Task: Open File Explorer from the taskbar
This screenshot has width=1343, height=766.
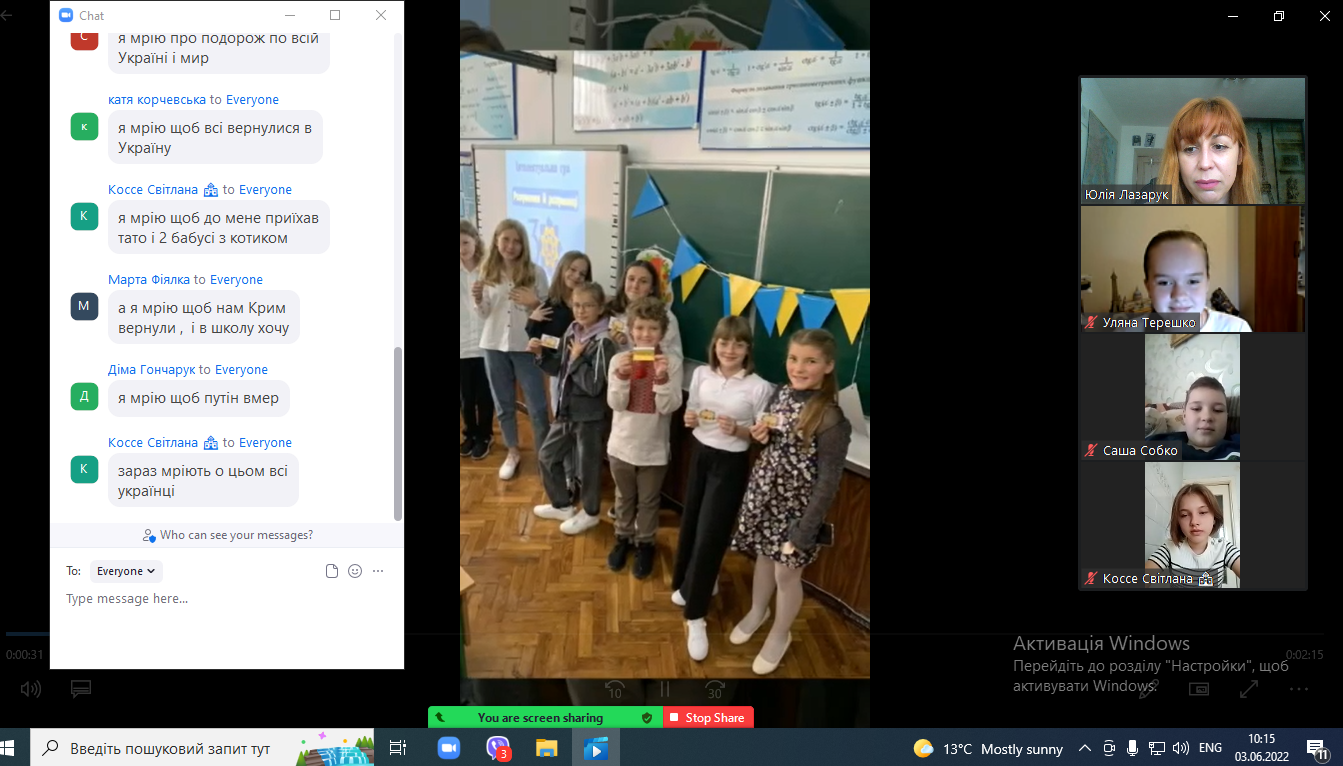Action: pyautogui.click(x=546, y=748)
